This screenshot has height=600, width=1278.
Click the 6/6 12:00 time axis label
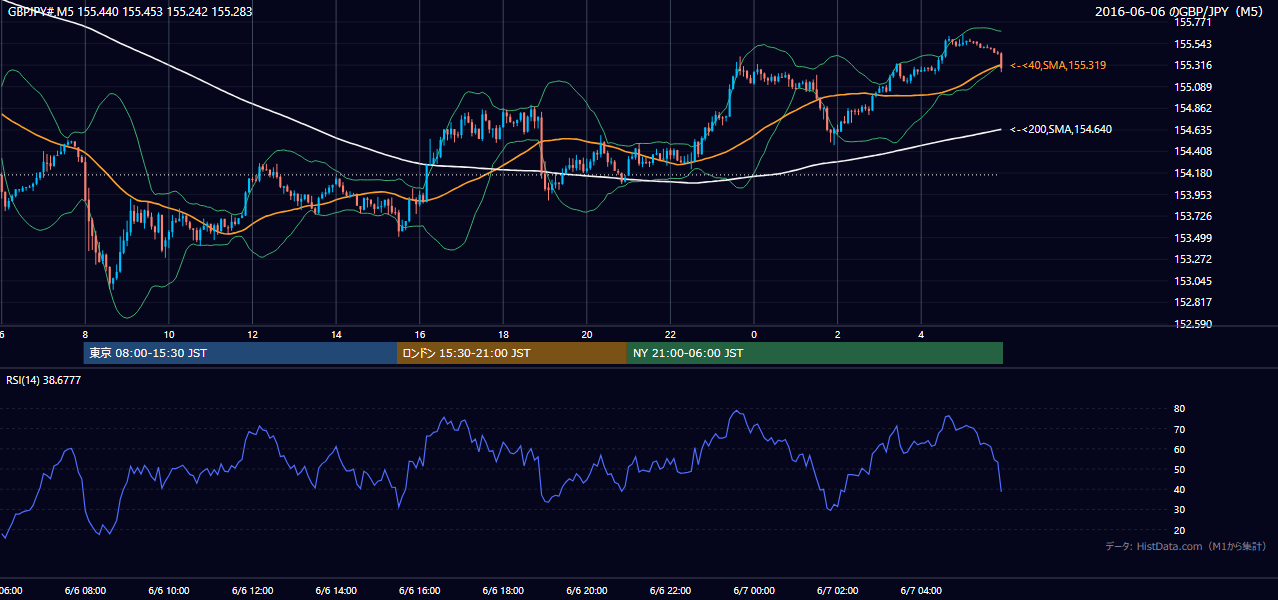click(x=252, y=591)
